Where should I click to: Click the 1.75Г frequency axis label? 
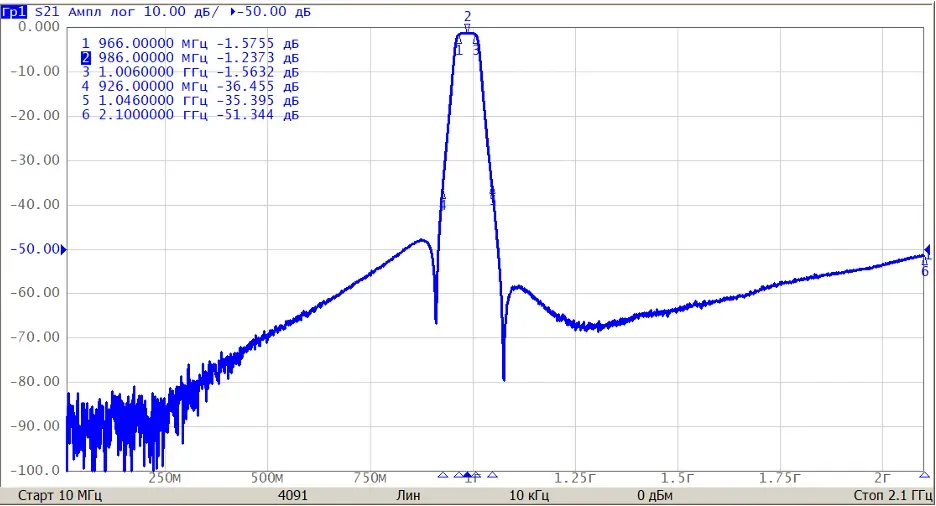780,478
